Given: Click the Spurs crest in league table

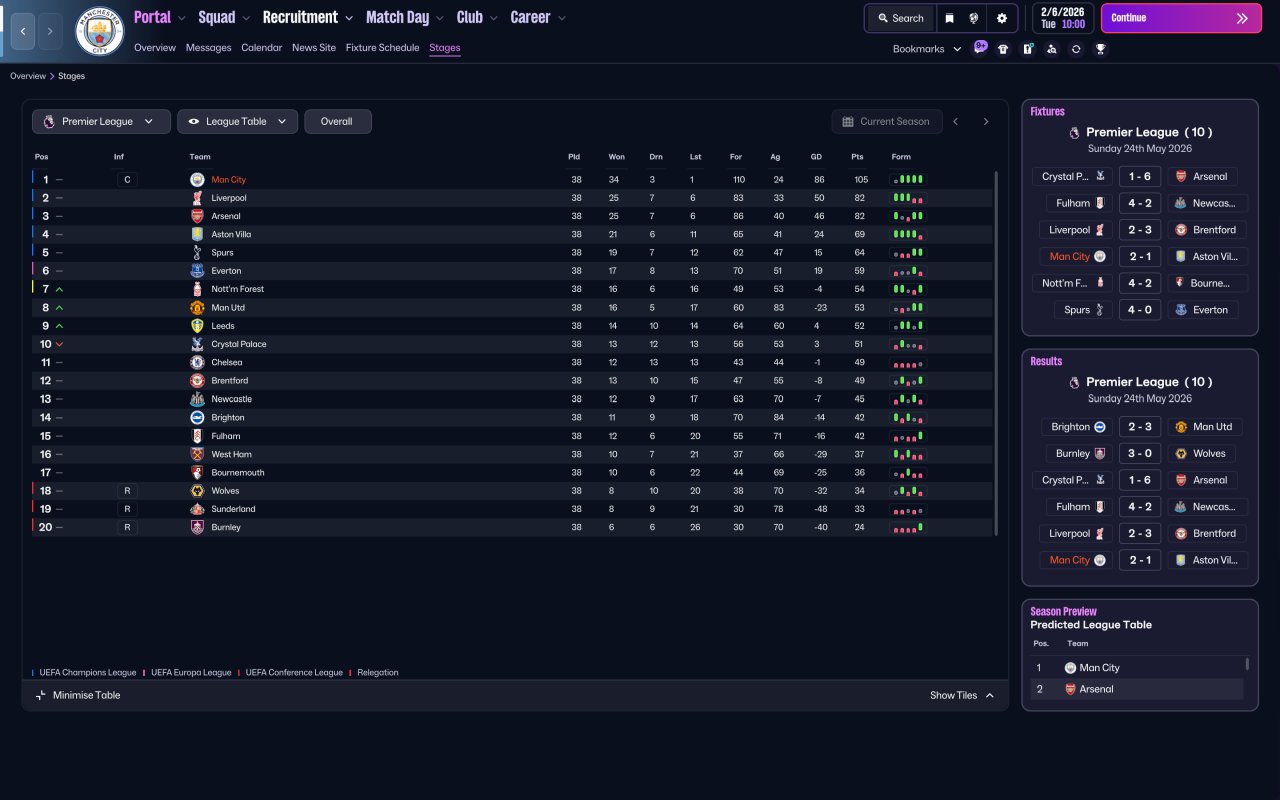Looking at the screenshot, I should pos(197,253).
